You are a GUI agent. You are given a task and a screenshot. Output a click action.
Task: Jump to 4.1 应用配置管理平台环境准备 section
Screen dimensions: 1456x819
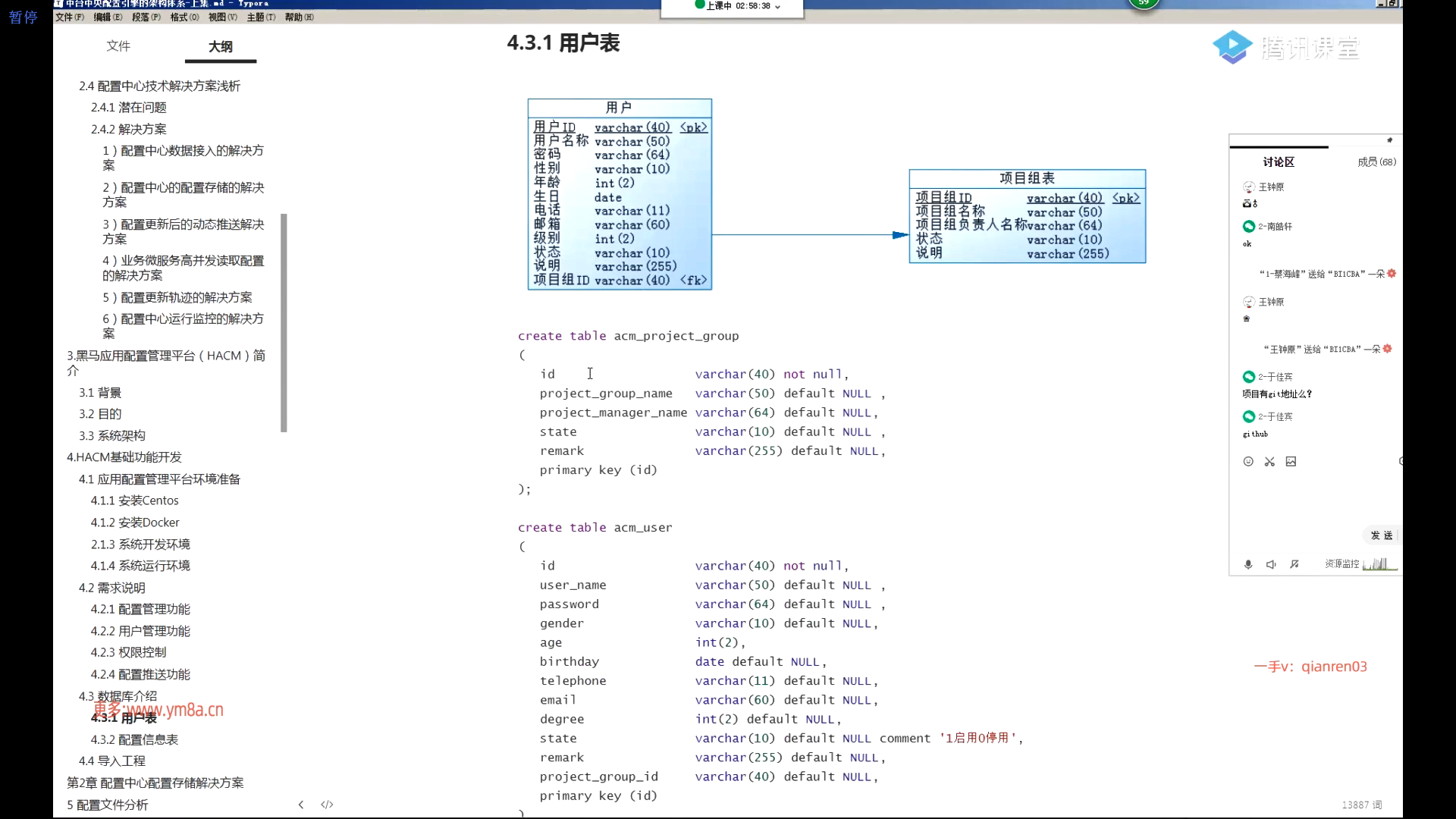tap(159, 479)
